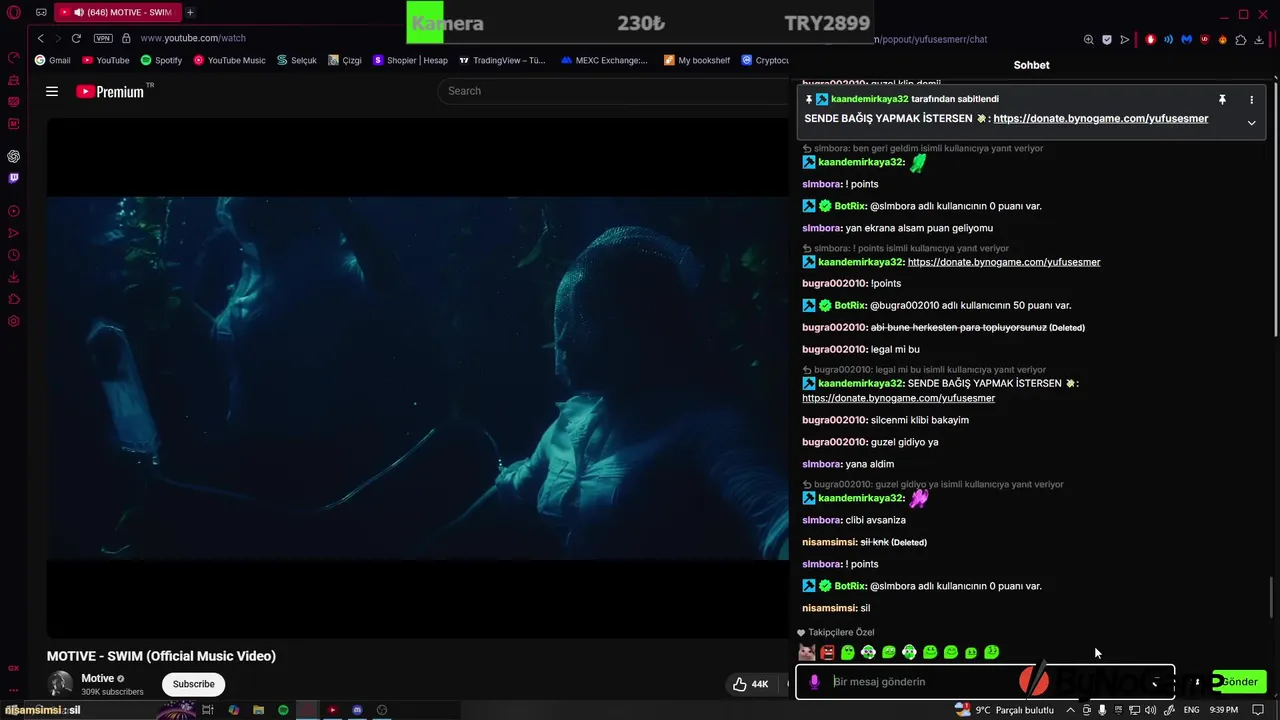Expand the pinned message chevron
This screenshot has height=720, width=1280.
[x=1251, y=122]
